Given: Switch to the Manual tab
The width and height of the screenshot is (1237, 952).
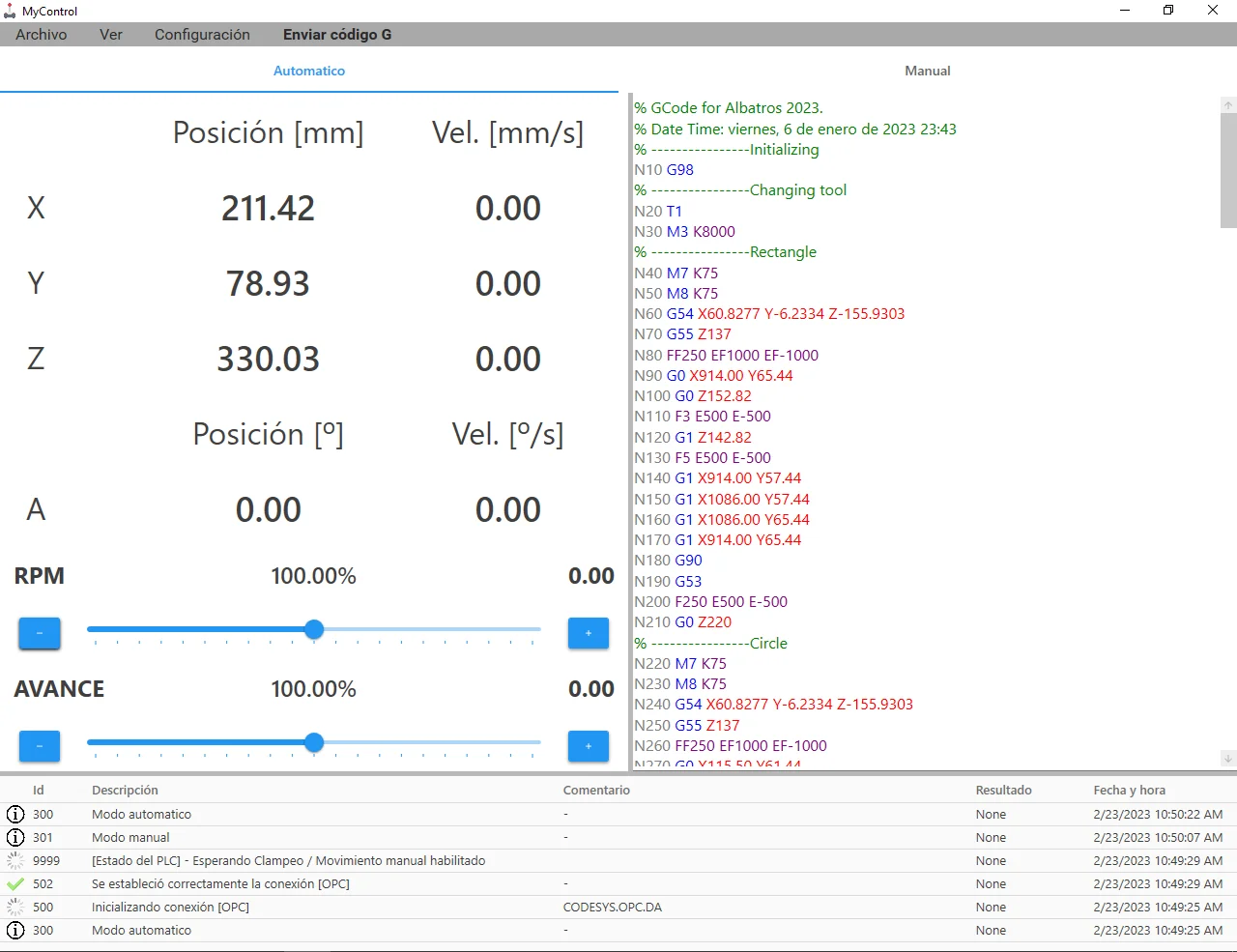Looking at the screenshot, I should (x=928, y=71).
